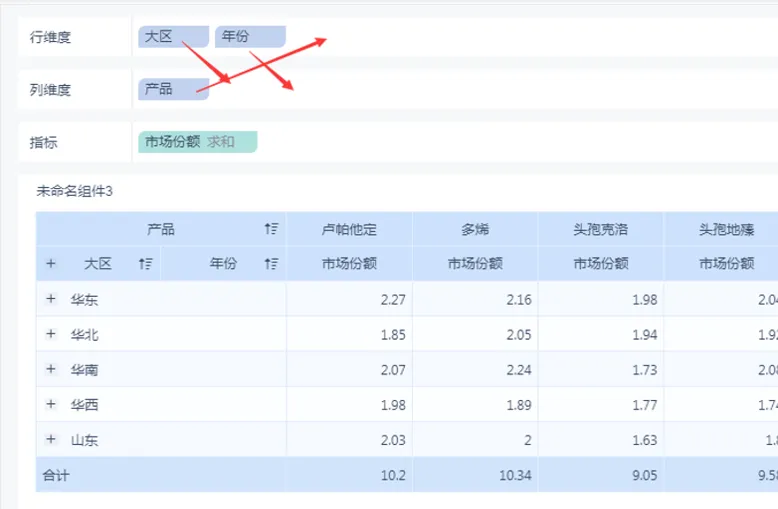Expand the 华西 row
Image resolution: width=778 pixels, height=509 pixels.
click(x=51, y=404)
